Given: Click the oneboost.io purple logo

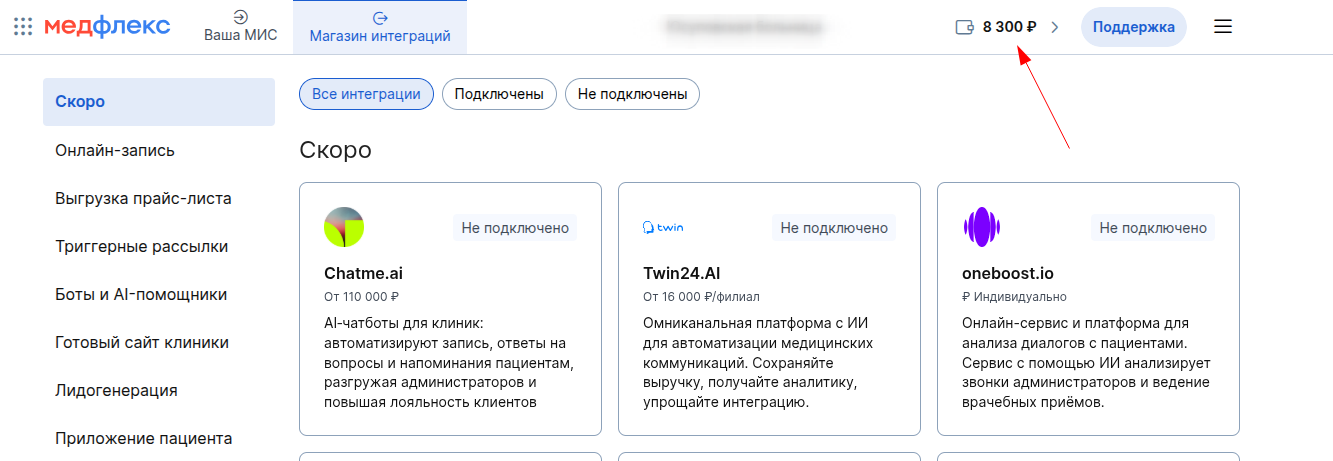Looking at the screenshot, I should (981, 227).
